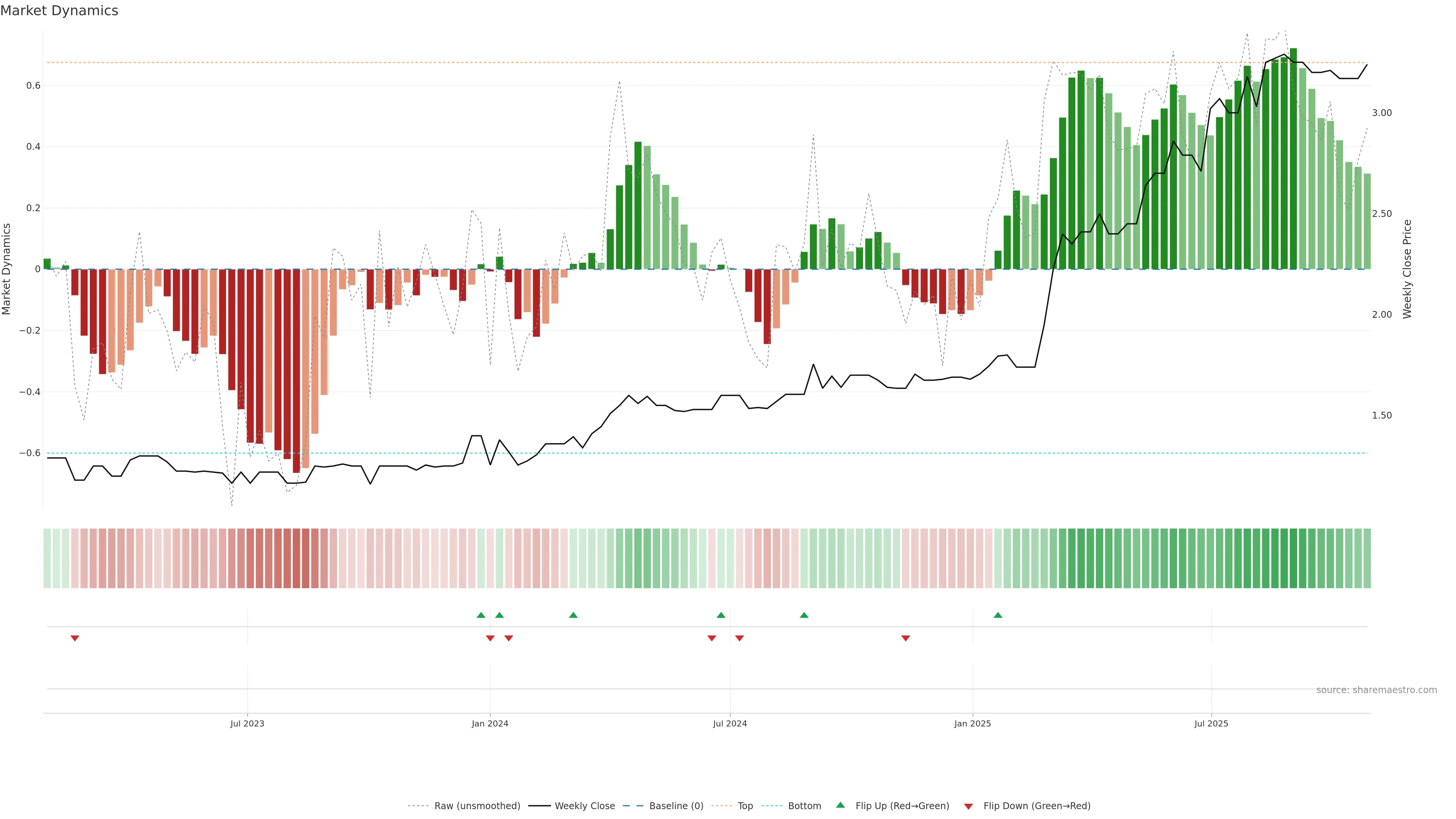The height and width of the screenshot is (819, 1456).
Task: Click the last red flip-down marker before Jan 2025
Action: coord(905,638)
